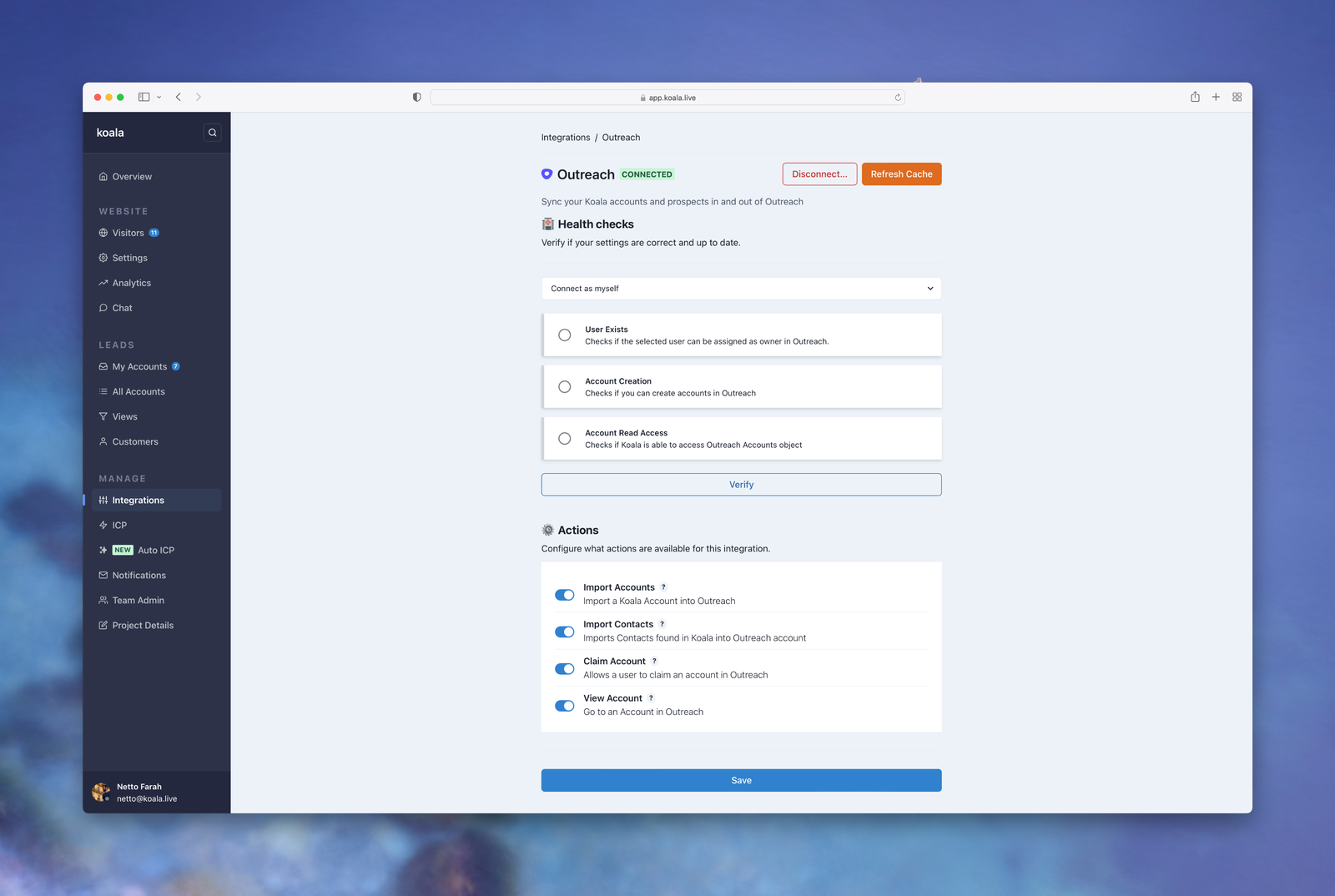Show the tab overview grid icon
1335x896 pixels.
[x=1237, y=98]
